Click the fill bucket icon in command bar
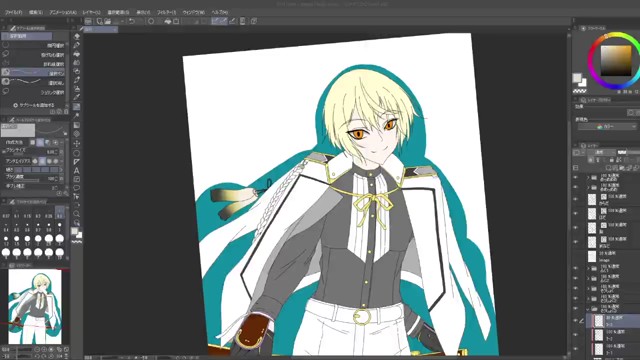Screen dimensions: 640x360 167,21
